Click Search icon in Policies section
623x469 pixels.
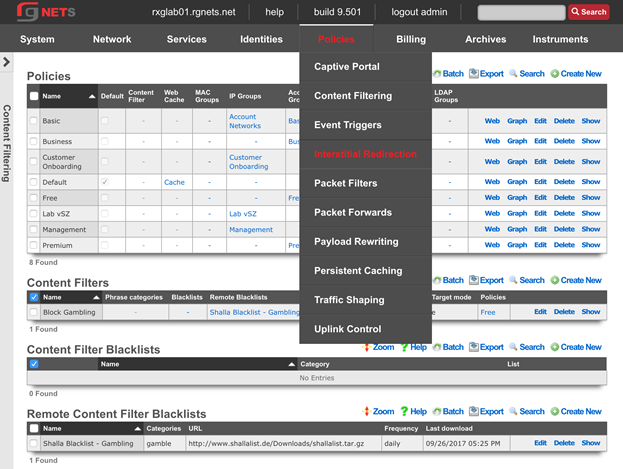click(x=527, y=74)
